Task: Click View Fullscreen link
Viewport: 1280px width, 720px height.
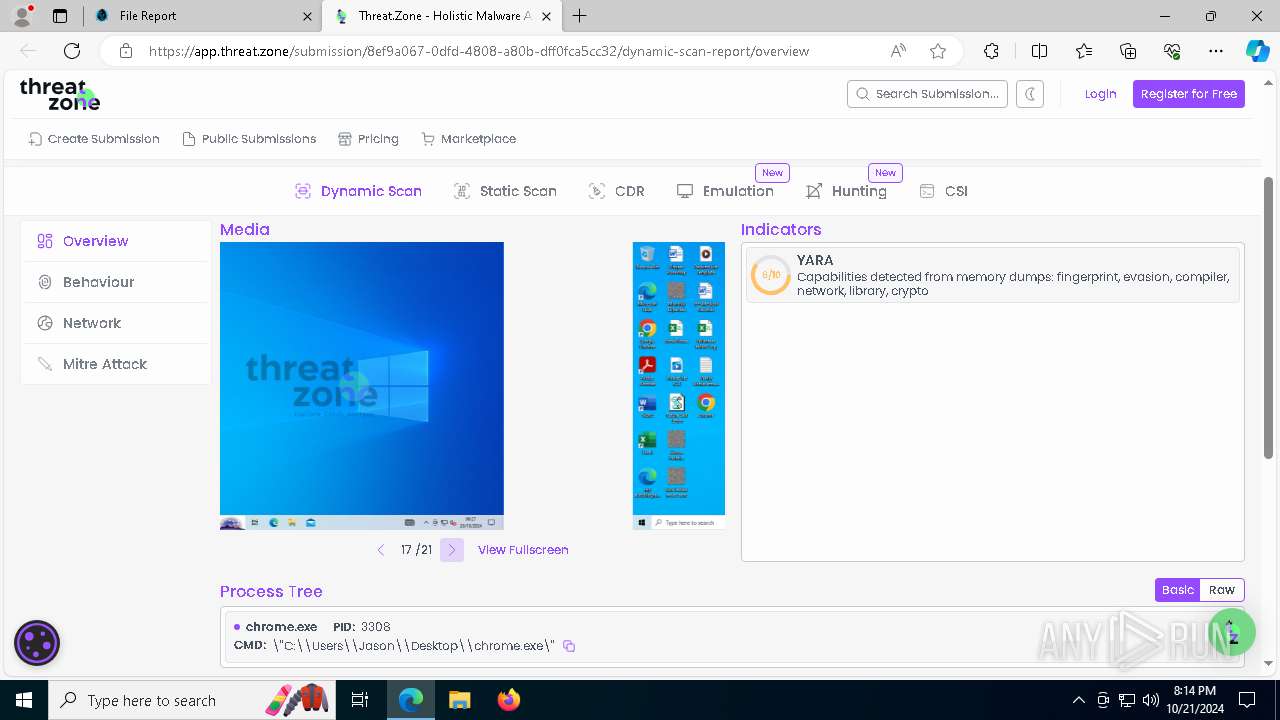Action: click(x=523, y=550)
